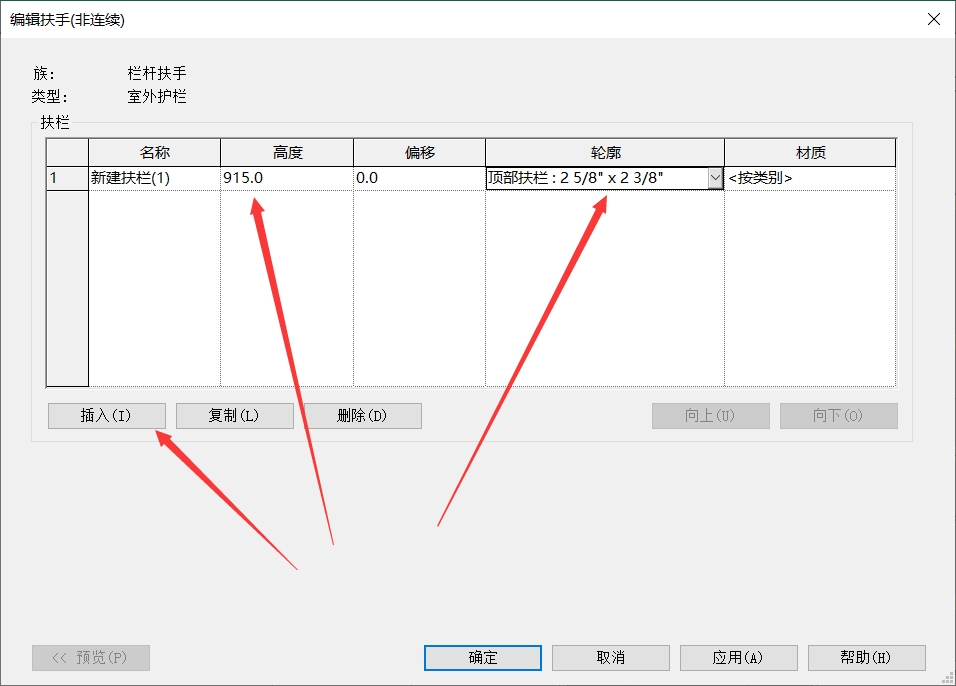956x686 pixels.
Task: Select the <按类别> material cell
Action: [809, 178]
